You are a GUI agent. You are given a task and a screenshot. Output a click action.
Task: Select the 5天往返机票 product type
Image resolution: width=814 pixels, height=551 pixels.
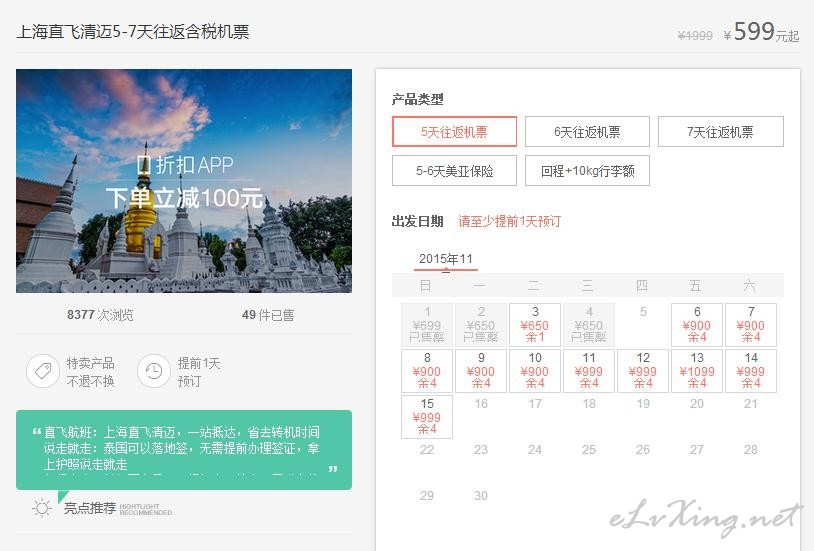454,132
